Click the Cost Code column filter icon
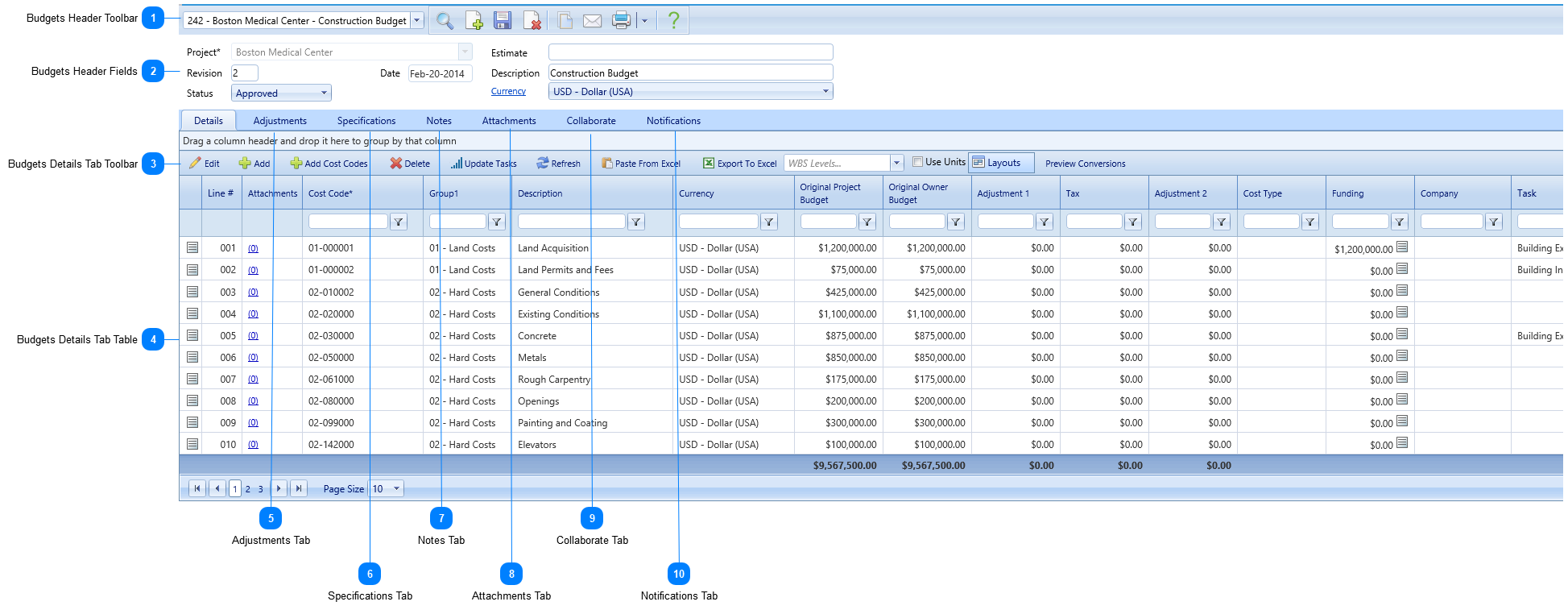Image resolution: width=1568 pixels, height=610 pixels. [x=399, y=222]
